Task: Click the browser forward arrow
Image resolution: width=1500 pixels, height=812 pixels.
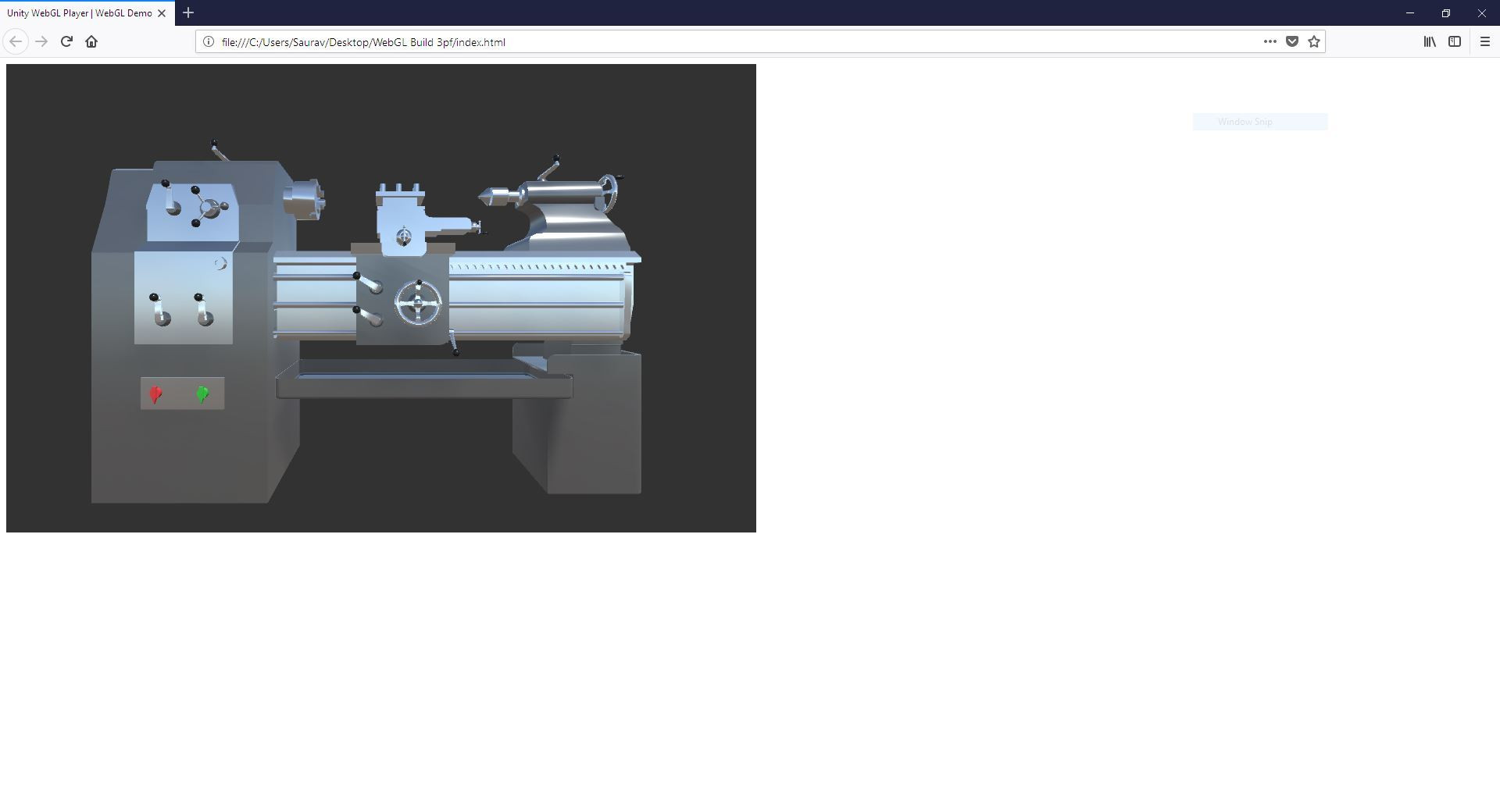Action: pos(41,42)
